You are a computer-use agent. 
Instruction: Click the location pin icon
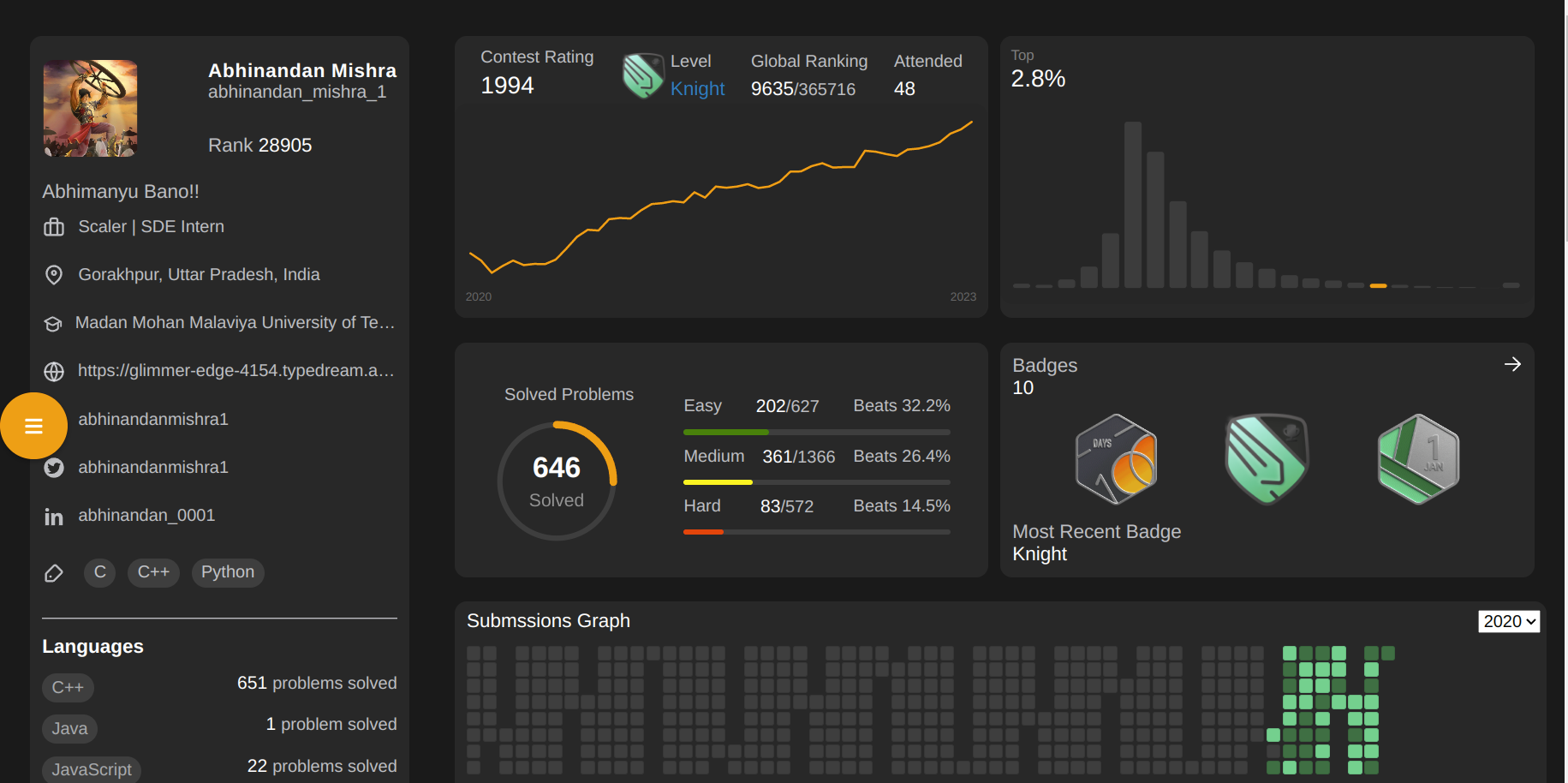(x=54, y=275)
